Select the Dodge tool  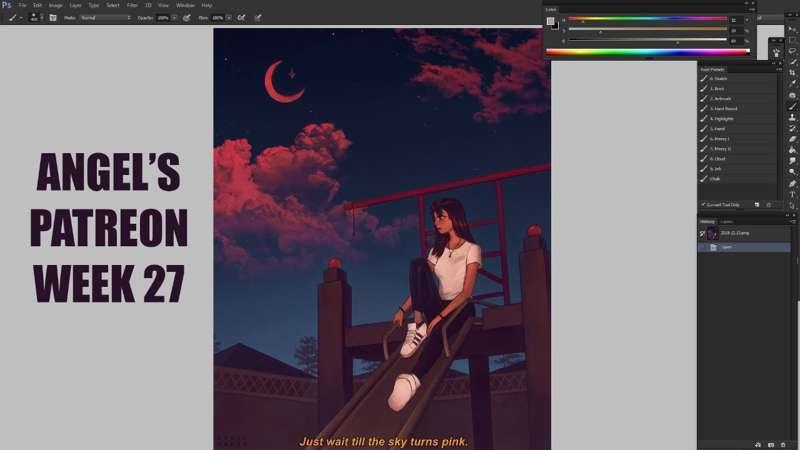(792, 172)
